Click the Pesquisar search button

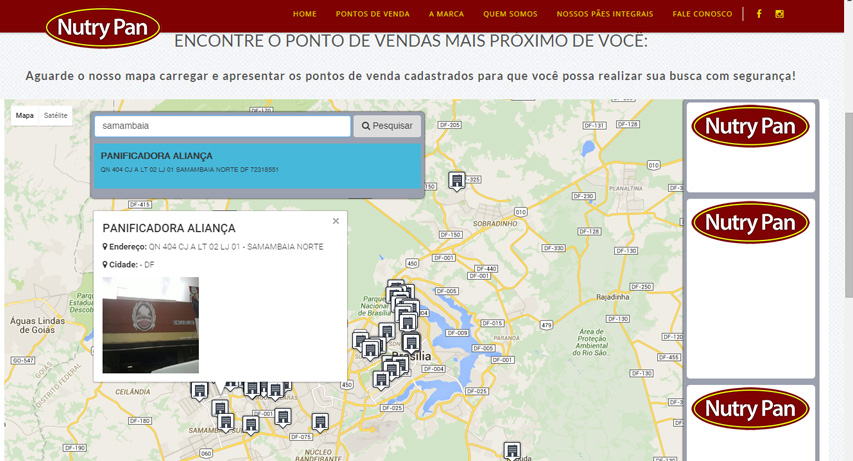(387, 126)
